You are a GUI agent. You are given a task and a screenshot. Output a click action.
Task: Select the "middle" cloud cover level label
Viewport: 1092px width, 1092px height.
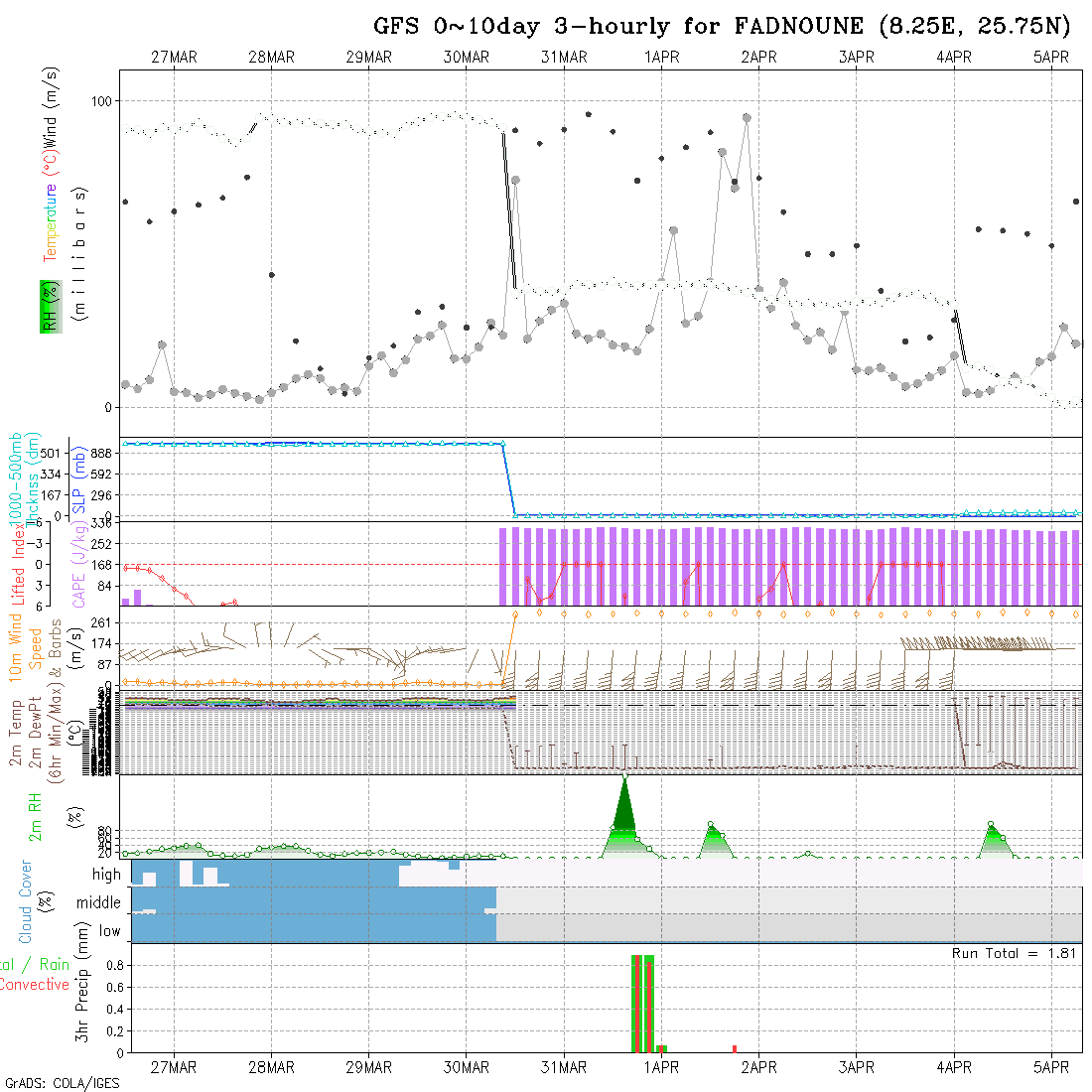99,902
